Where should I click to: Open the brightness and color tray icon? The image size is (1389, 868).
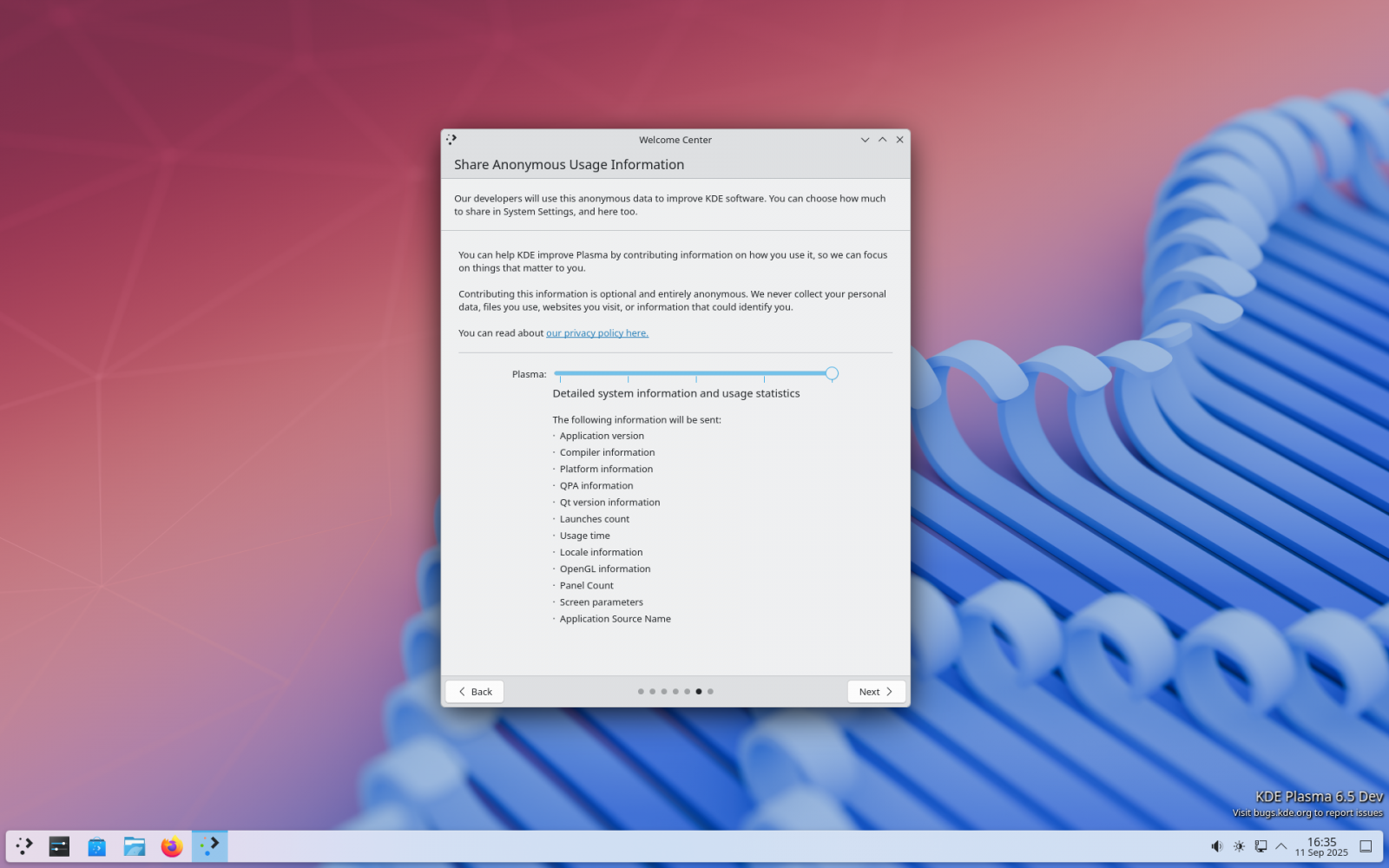[1239, 846]
